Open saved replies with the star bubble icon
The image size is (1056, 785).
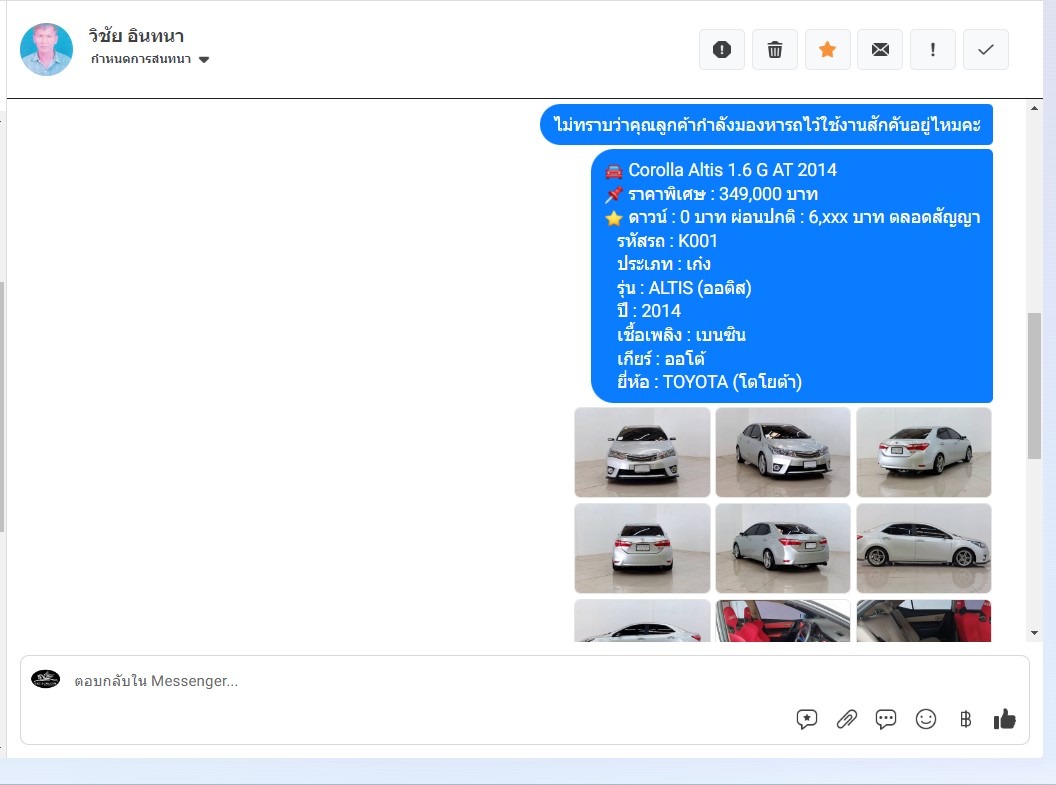806,719
